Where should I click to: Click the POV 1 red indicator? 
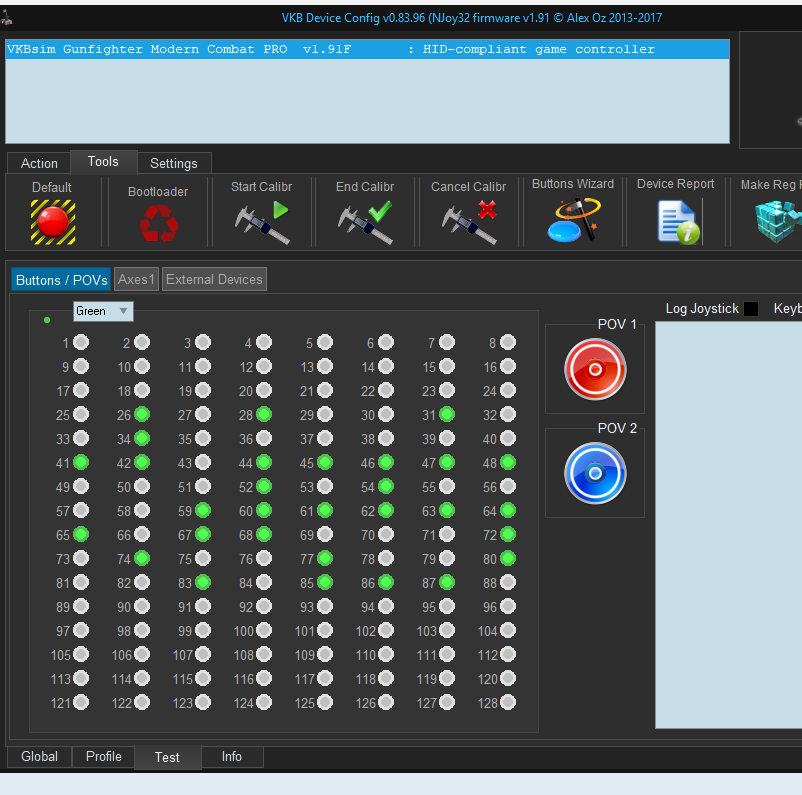[x=595, y=369]
